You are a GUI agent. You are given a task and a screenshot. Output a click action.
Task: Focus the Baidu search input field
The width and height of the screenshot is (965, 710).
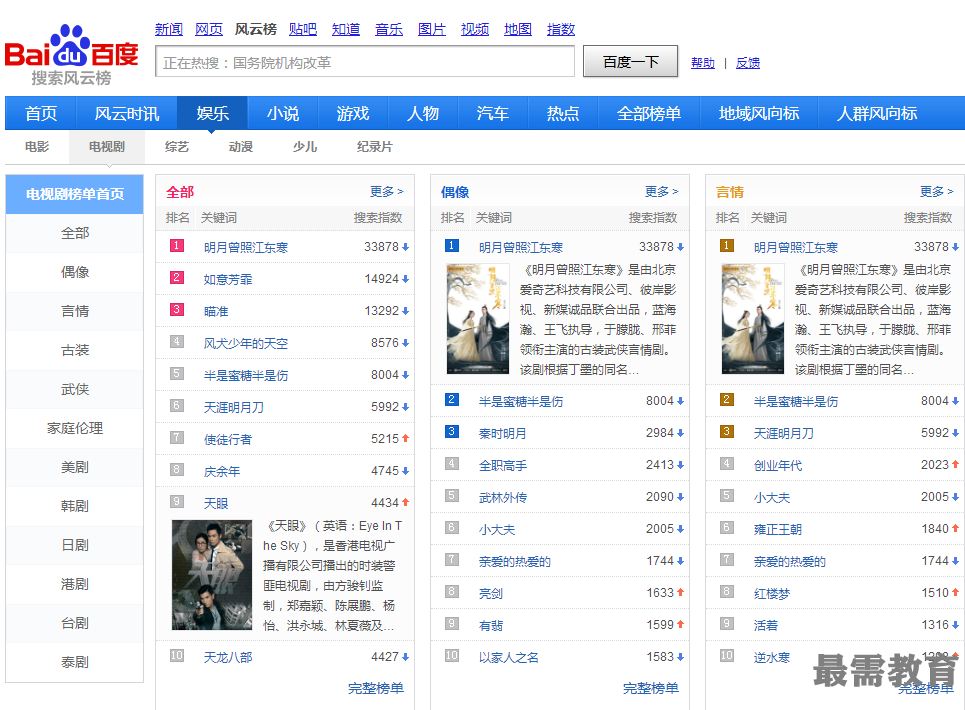(365, 62)
